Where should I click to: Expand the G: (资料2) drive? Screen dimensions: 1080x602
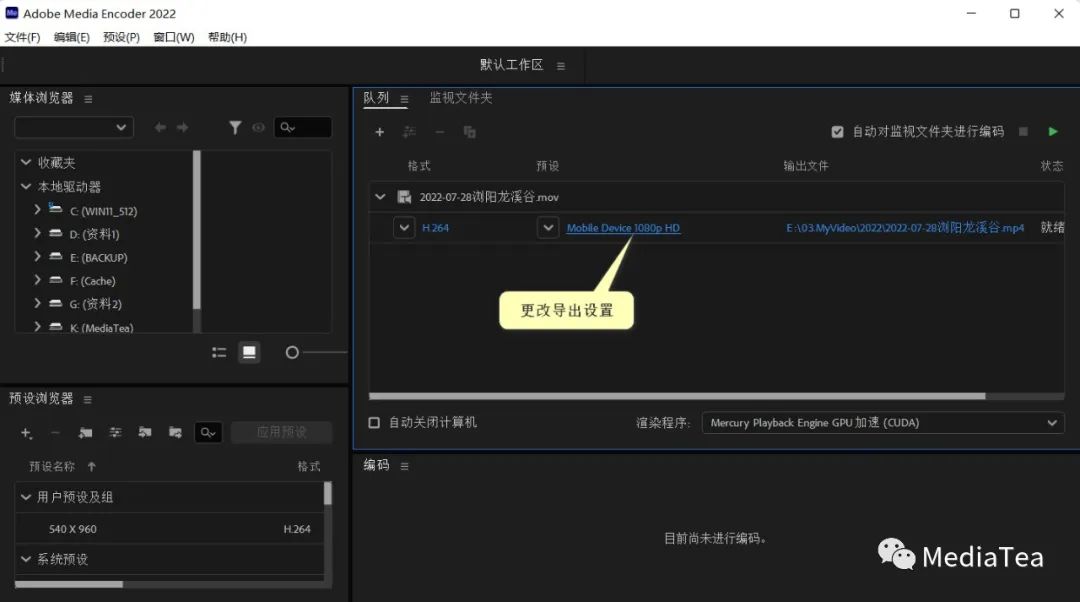(x=37, y=302)
